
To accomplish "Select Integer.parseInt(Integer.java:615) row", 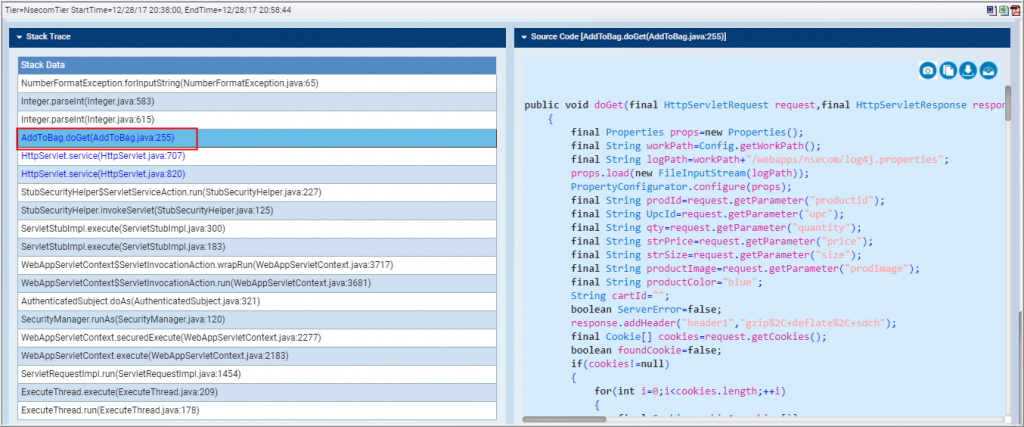I will point(257,120).
